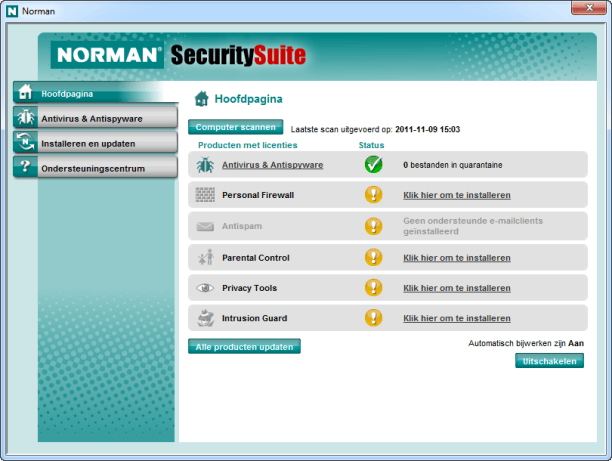Click install link for Parental Control
The image size is (612, 461).
(x=457, y=258)
